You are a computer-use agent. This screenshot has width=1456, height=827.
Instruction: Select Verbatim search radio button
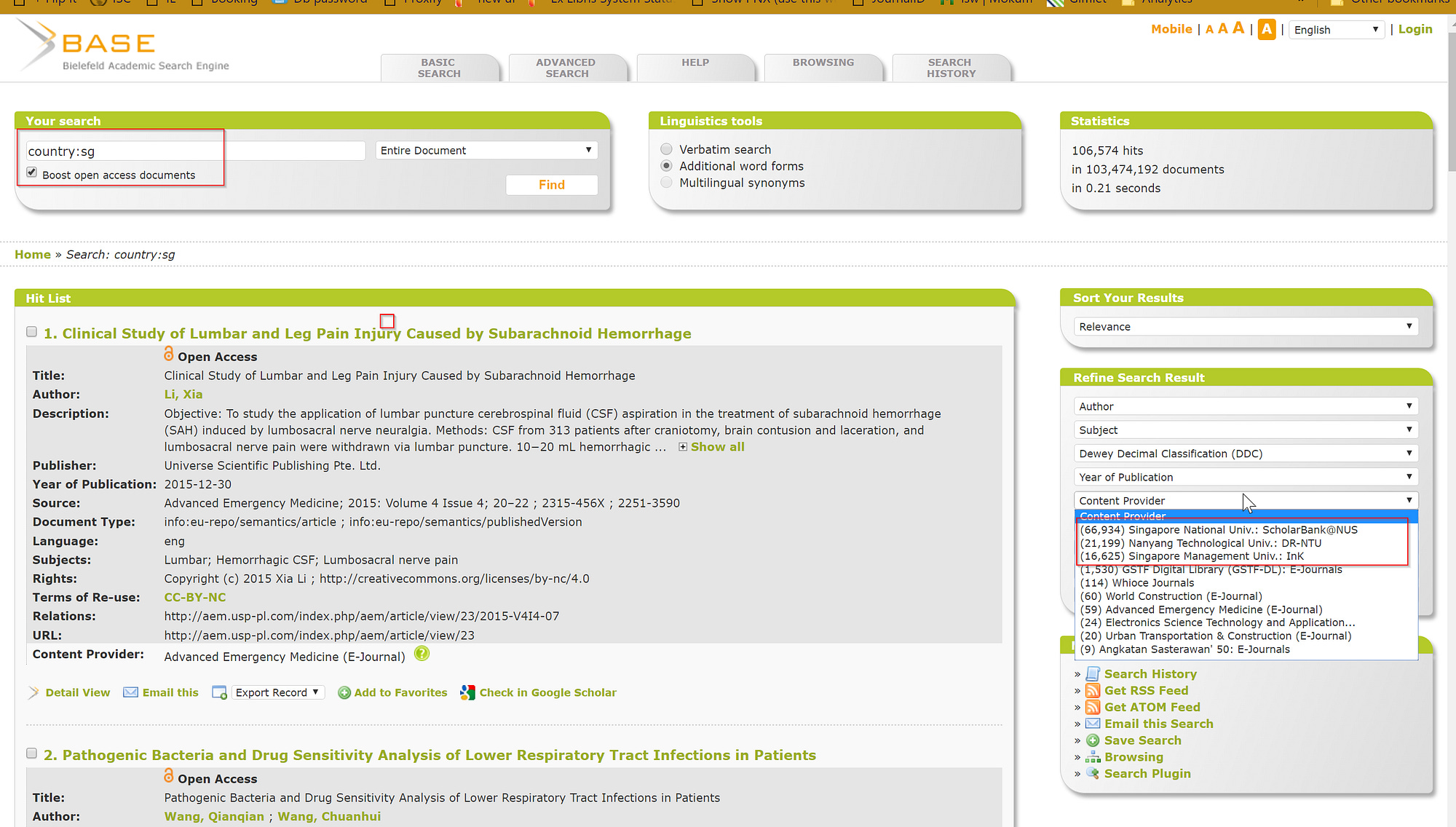click(666, 149)
